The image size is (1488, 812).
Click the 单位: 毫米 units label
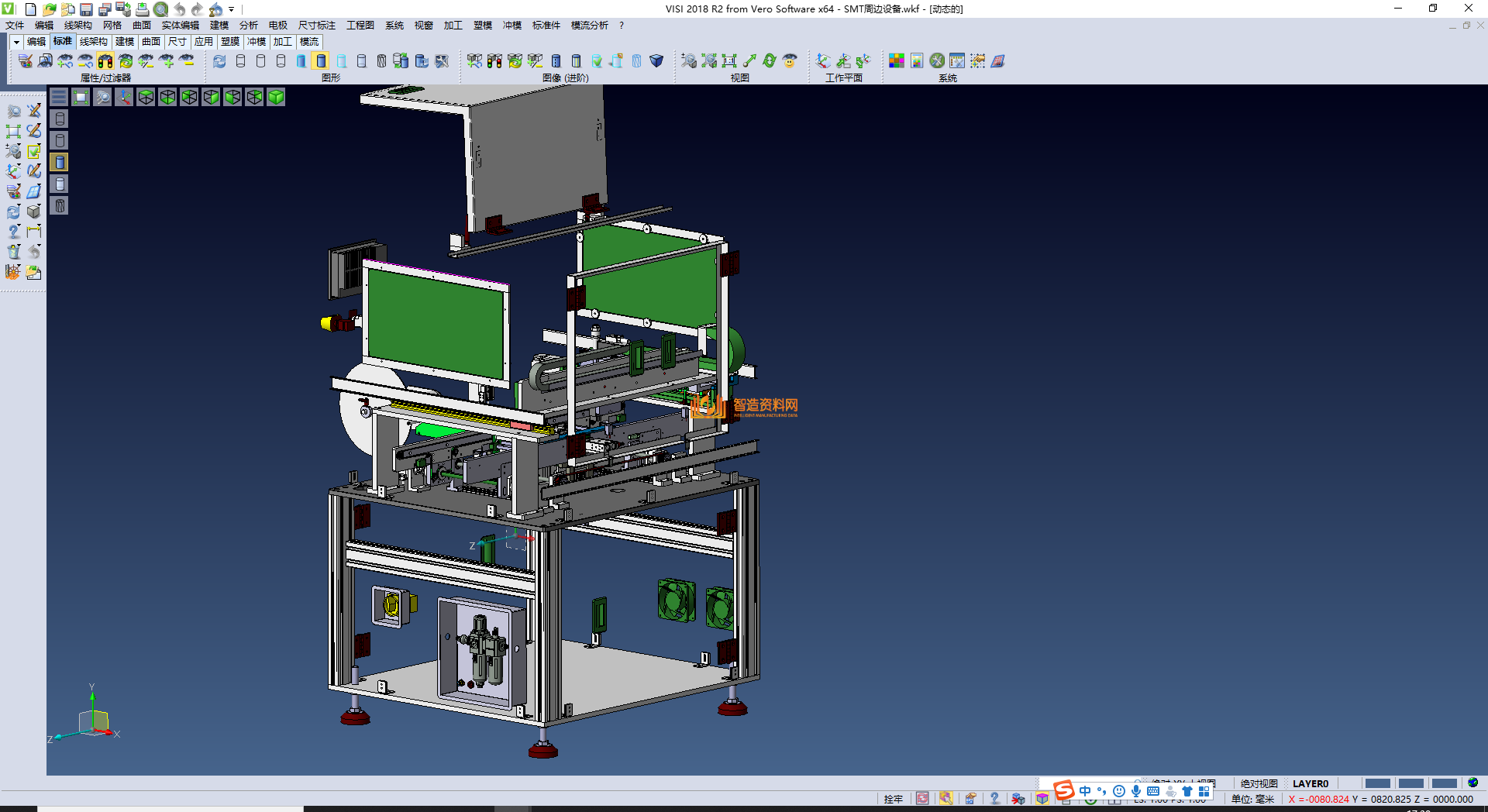1252,799
